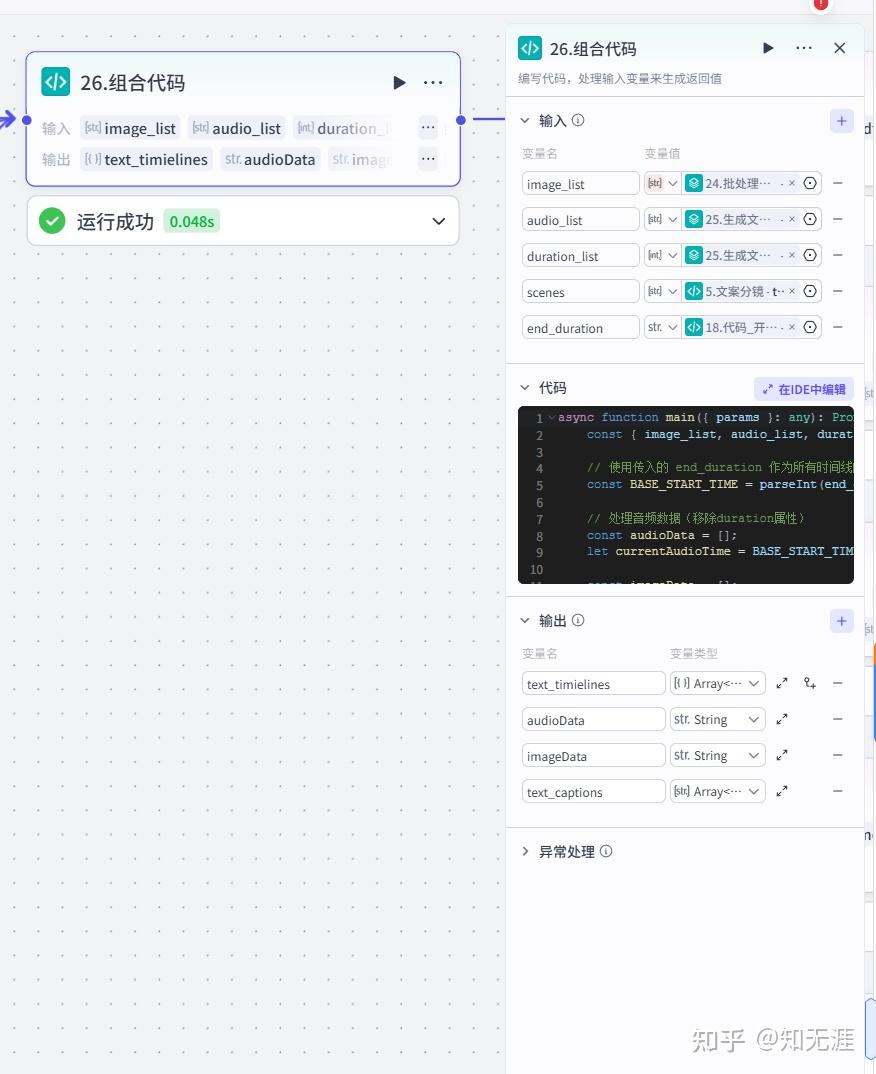This screenshot has width=876, height=1074.
Task: Add child item to text_timielines output
Action: pyautogui.click(x=810, y=684)
